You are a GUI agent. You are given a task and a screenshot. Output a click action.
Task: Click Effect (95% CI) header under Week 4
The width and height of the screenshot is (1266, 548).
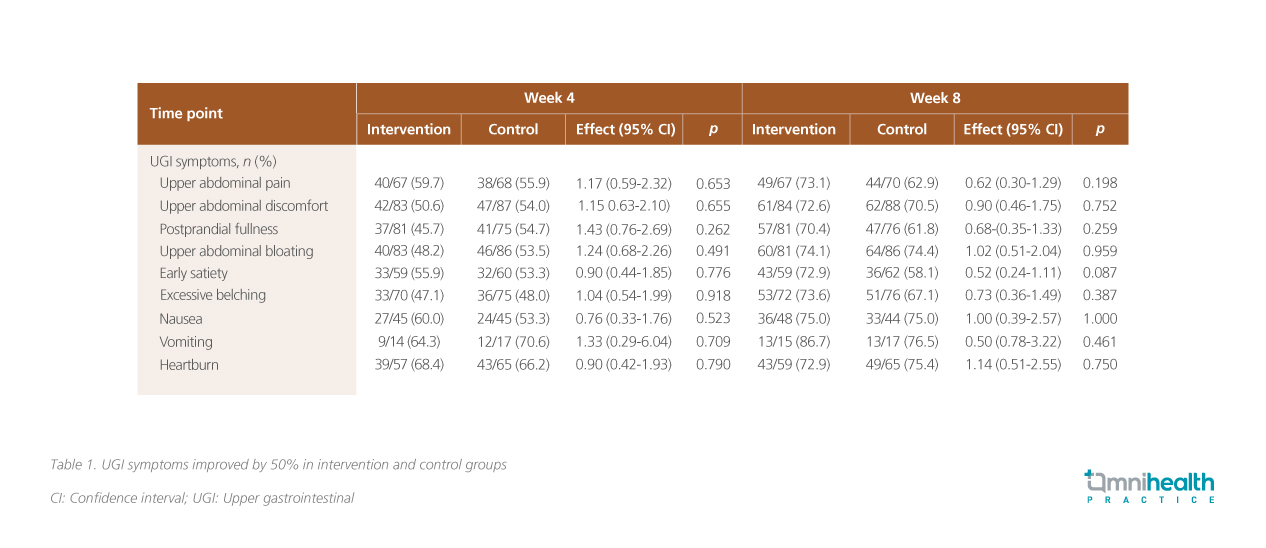(x=625, y=130)
